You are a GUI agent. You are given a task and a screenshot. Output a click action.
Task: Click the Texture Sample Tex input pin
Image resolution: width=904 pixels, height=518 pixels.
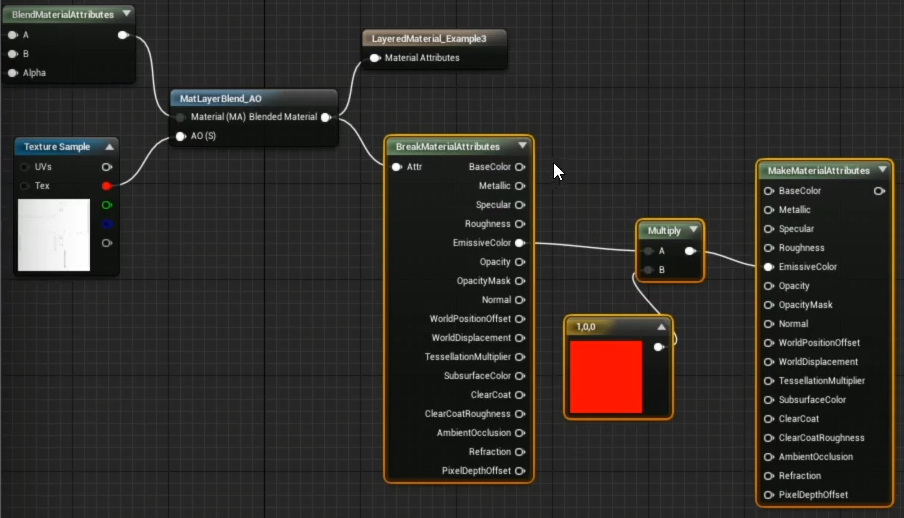tap(24, 186)
